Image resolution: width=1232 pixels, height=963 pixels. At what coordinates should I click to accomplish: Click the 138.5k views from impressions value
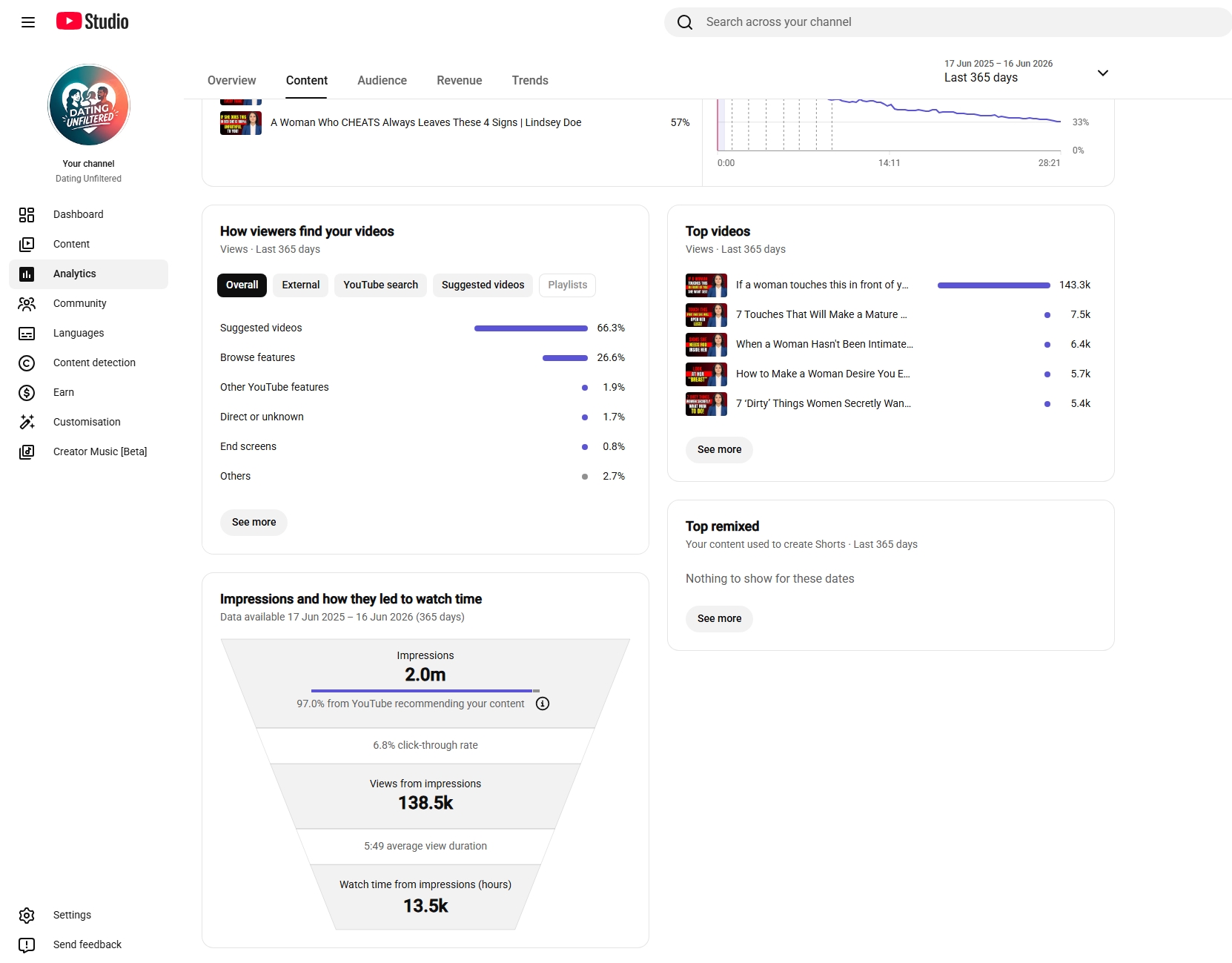point(425,804)
